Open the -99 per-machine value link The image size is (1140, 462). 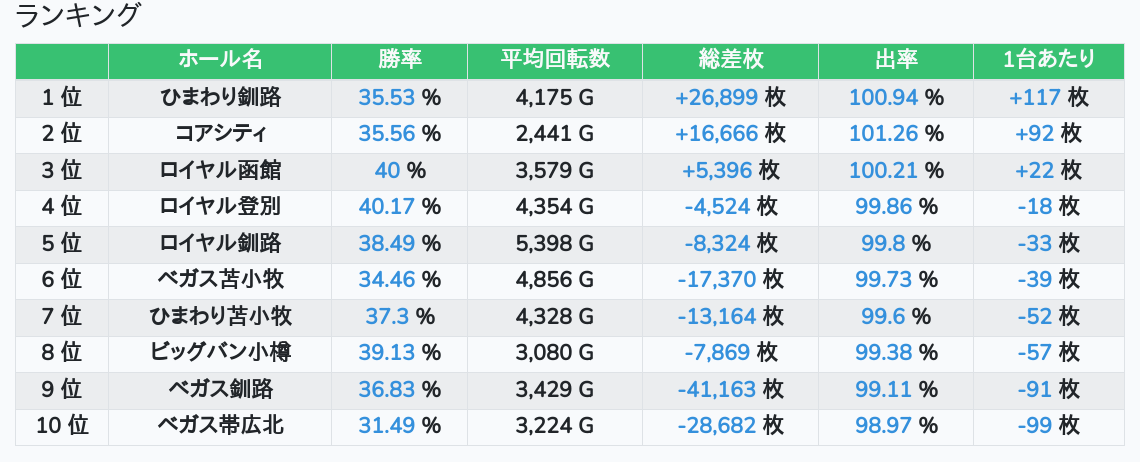[1035, 426]
